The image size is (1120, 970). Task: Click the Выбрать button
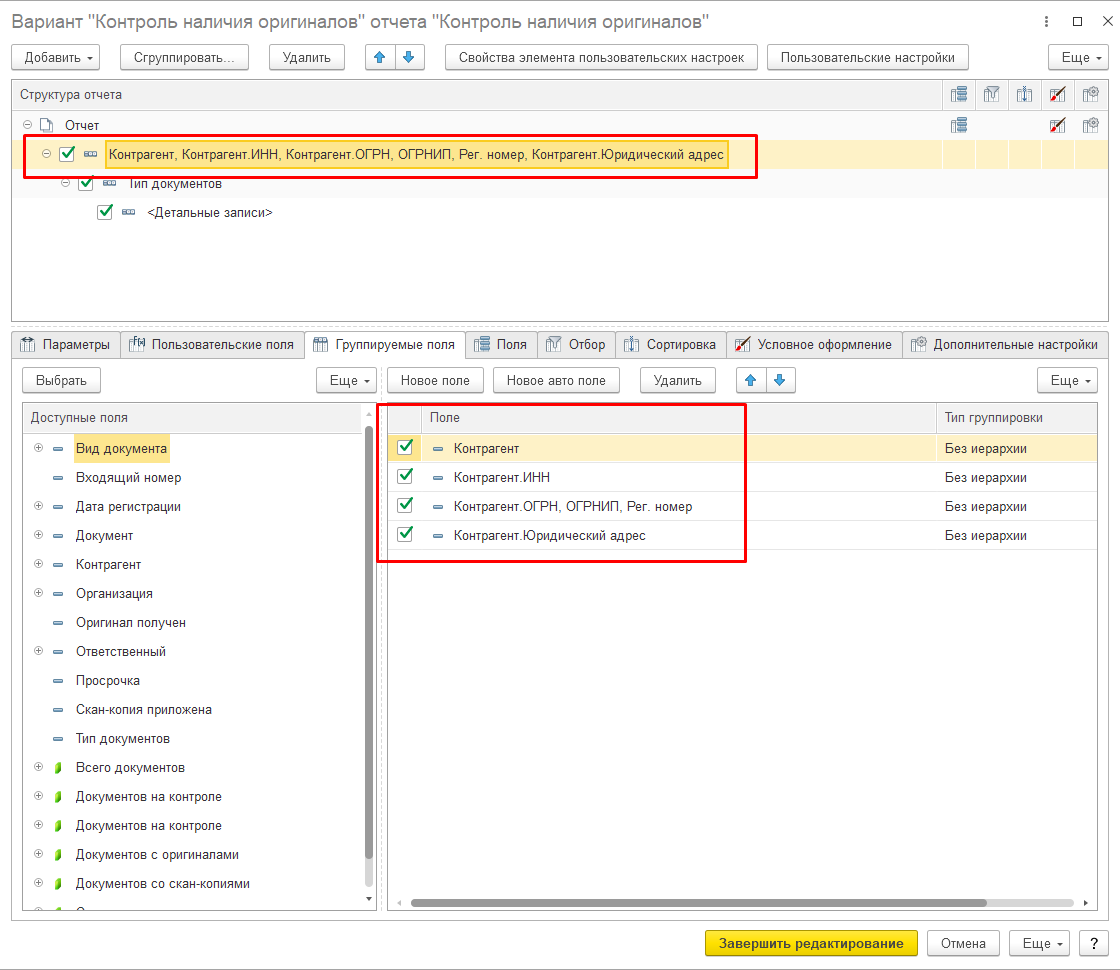click(x=61, y=380)
